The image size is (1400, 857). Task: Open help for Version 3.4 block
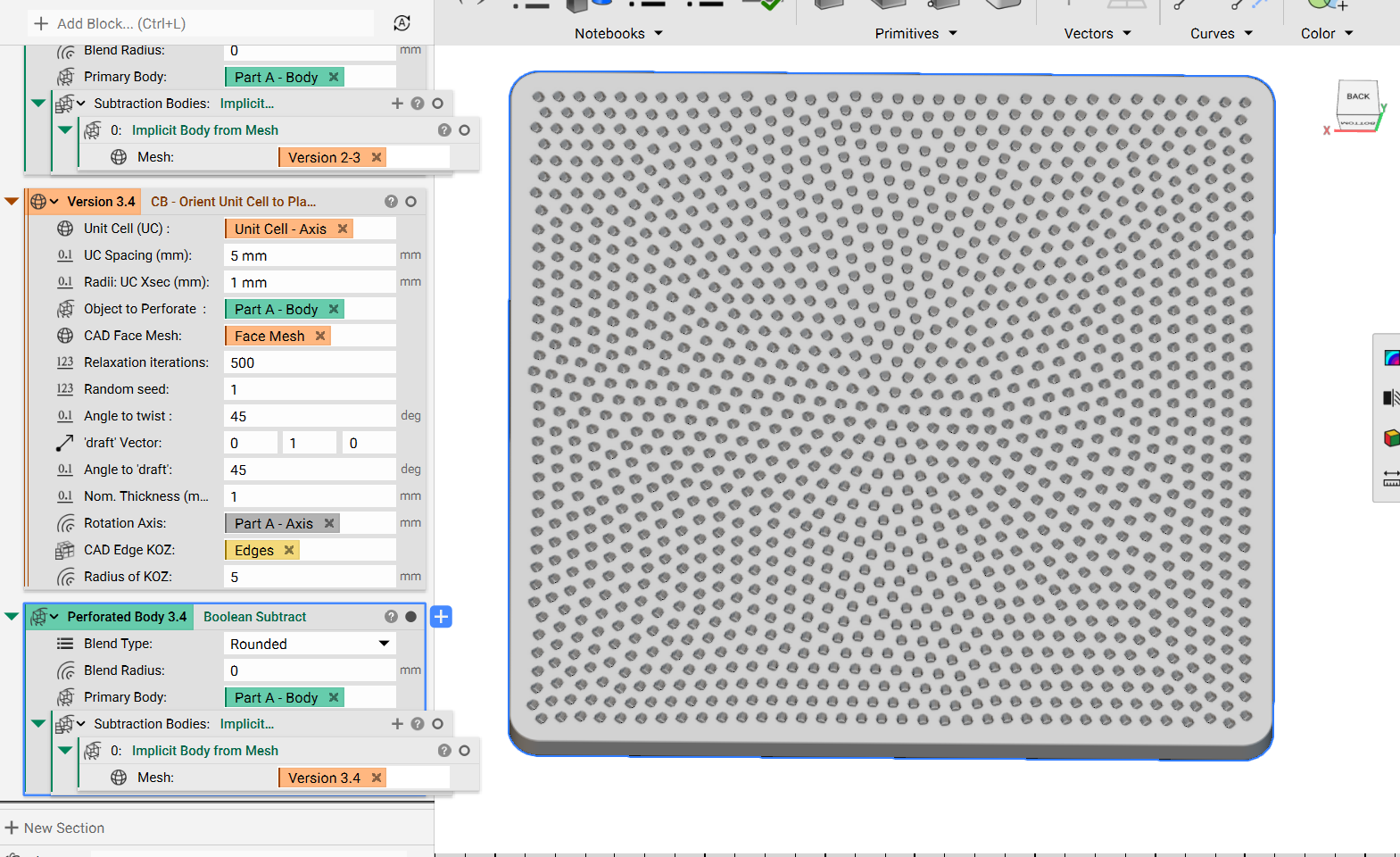click(x=391, y=202)
